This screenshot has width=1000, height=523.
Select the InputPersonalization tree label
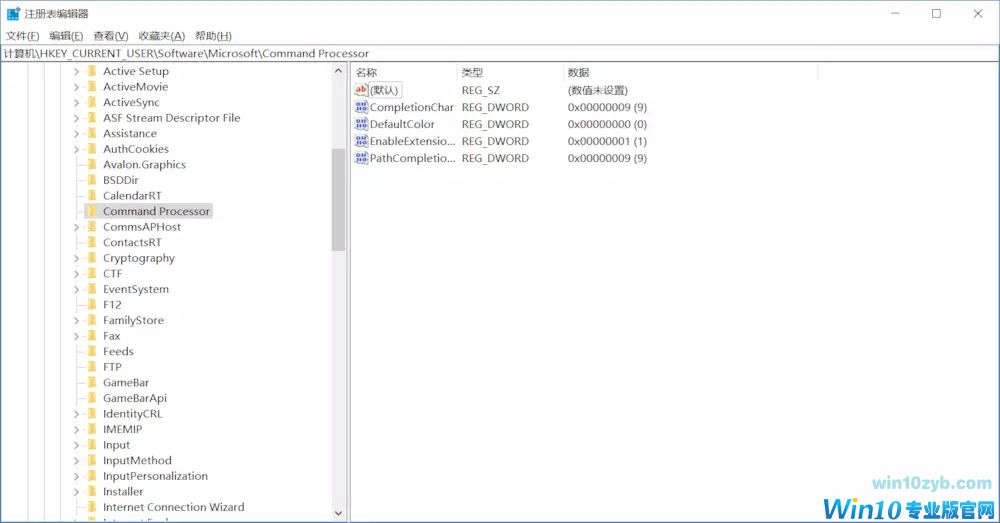coord(155,476)
